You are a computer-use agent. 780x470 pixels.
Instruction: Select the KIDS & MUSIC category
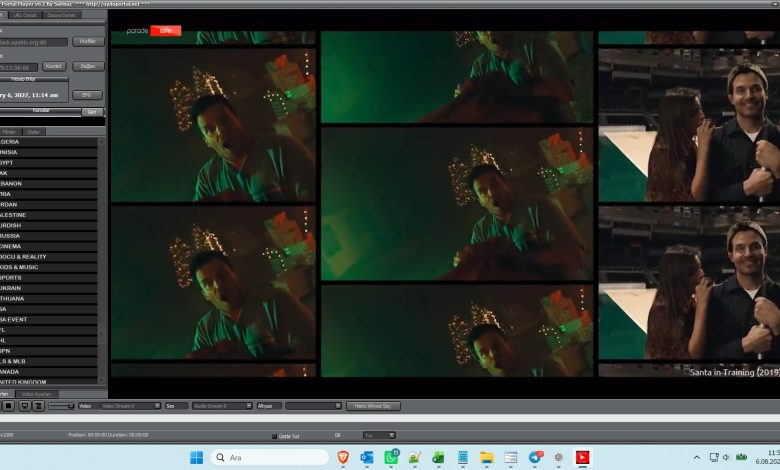point(48,267)
